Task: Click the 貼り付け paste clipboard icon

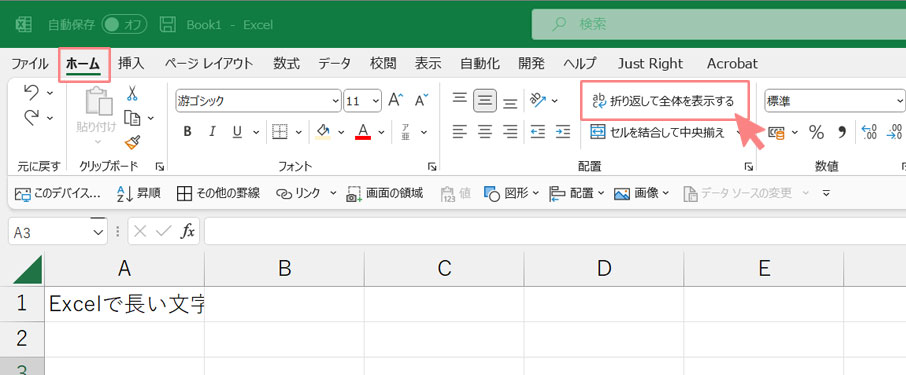Action: (98, 101)
